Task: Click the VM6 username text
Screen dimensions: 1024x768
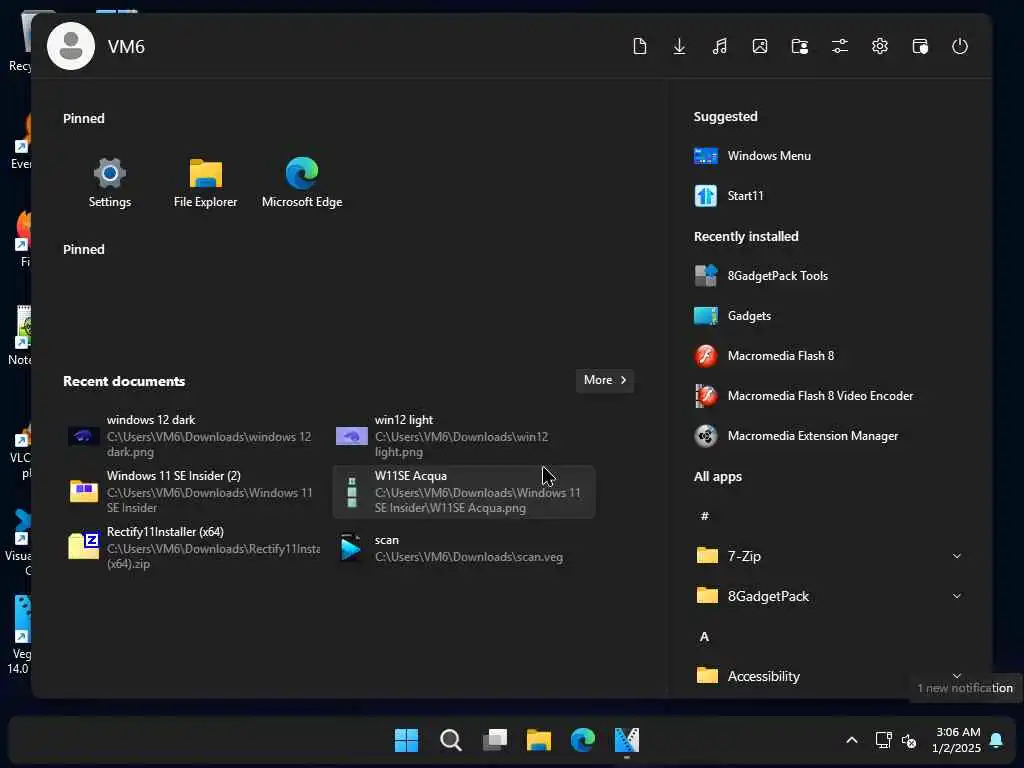Action: [x=126, y=47]
